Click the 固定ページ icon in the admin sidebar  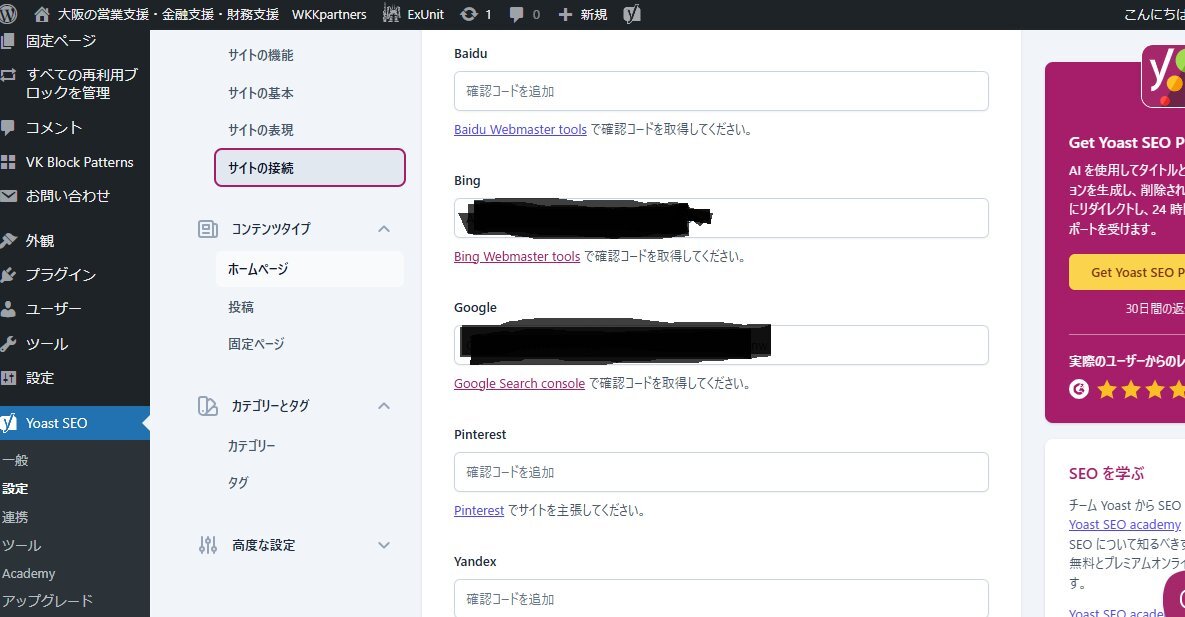(8, 41)
